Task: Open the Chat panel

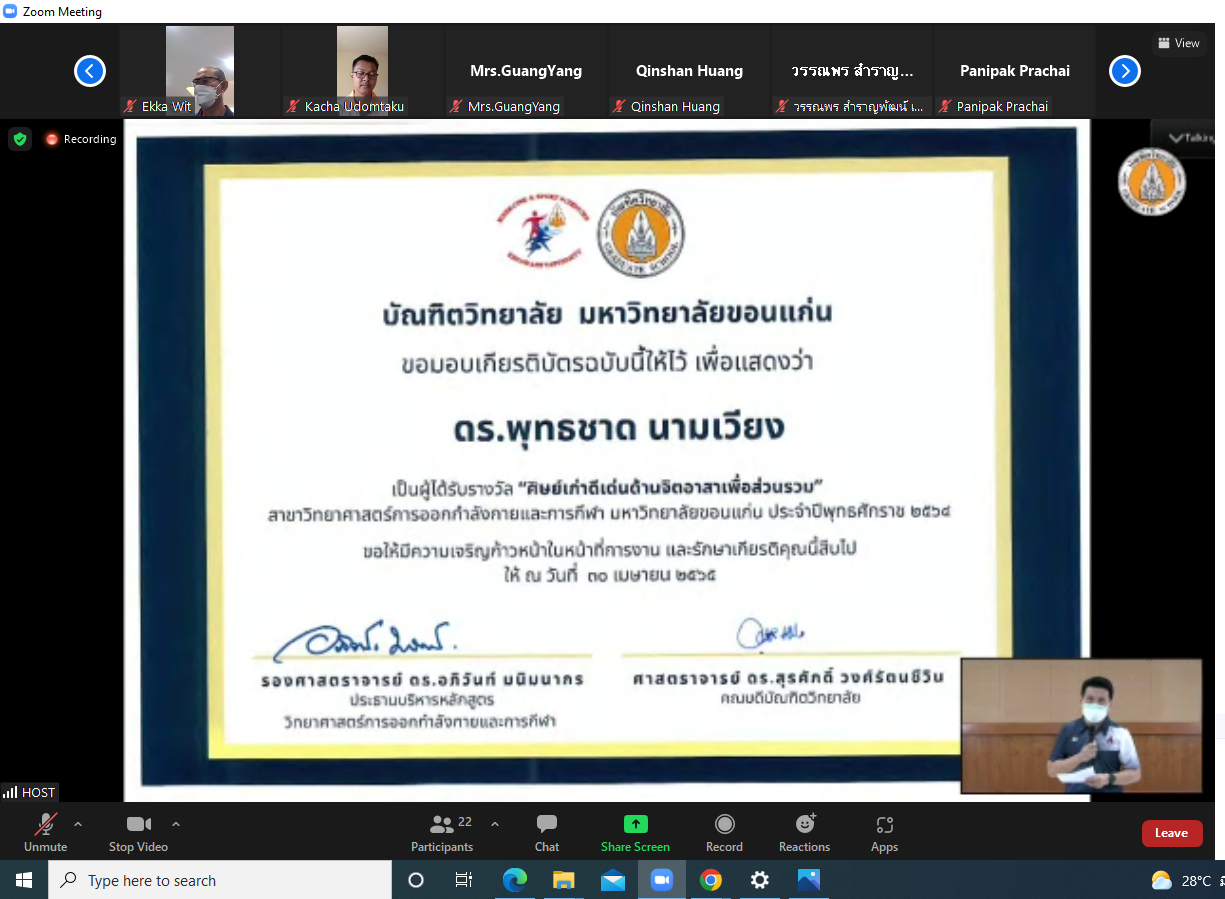Action: click(x=546, y=832)
